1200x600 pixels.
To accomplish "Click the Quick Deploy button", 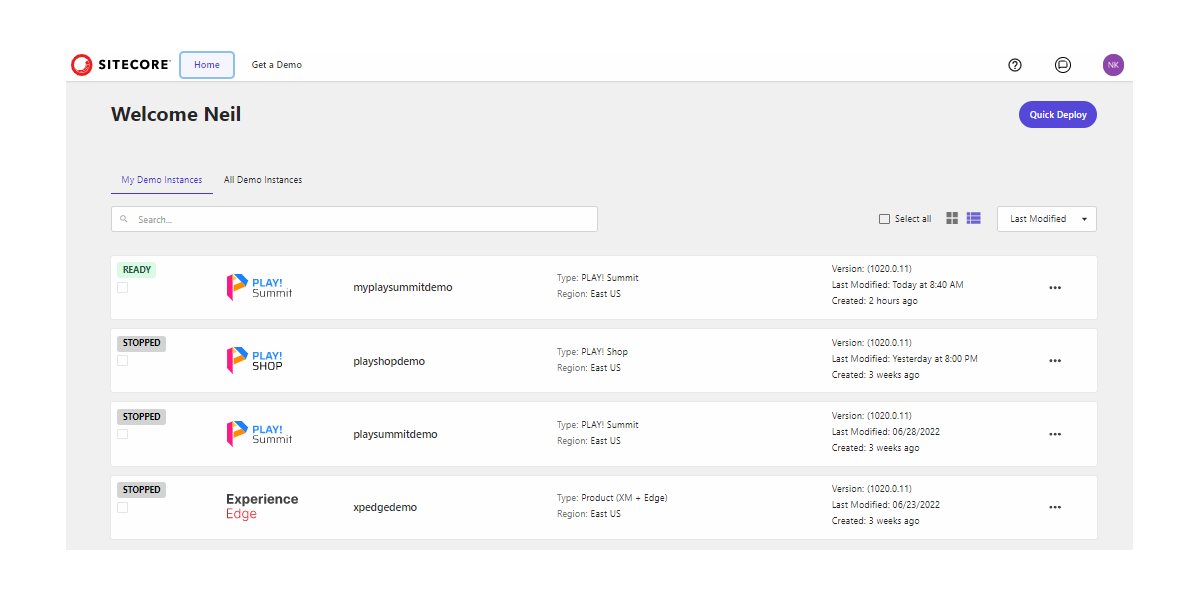I will (x=1057, y=114).
